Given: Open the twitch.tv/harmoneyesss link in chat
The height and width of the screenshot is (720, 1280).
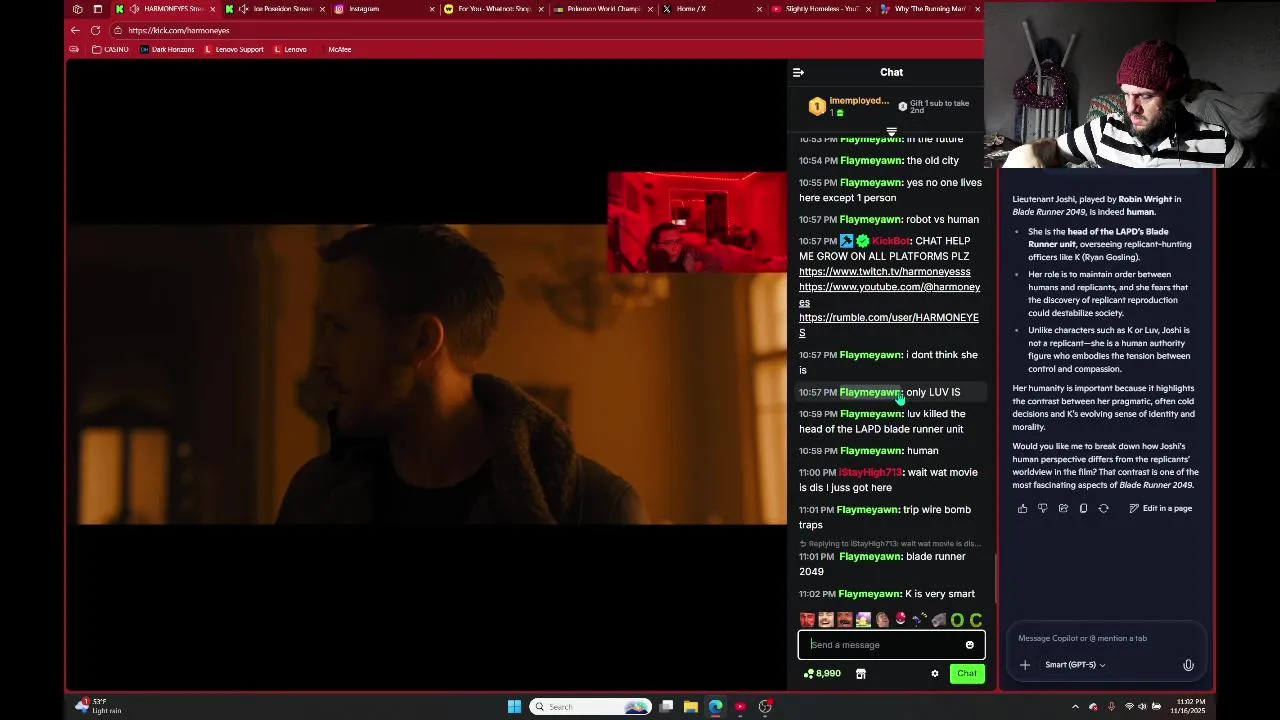Looking at the screenshot, I should tap(884, 271).
